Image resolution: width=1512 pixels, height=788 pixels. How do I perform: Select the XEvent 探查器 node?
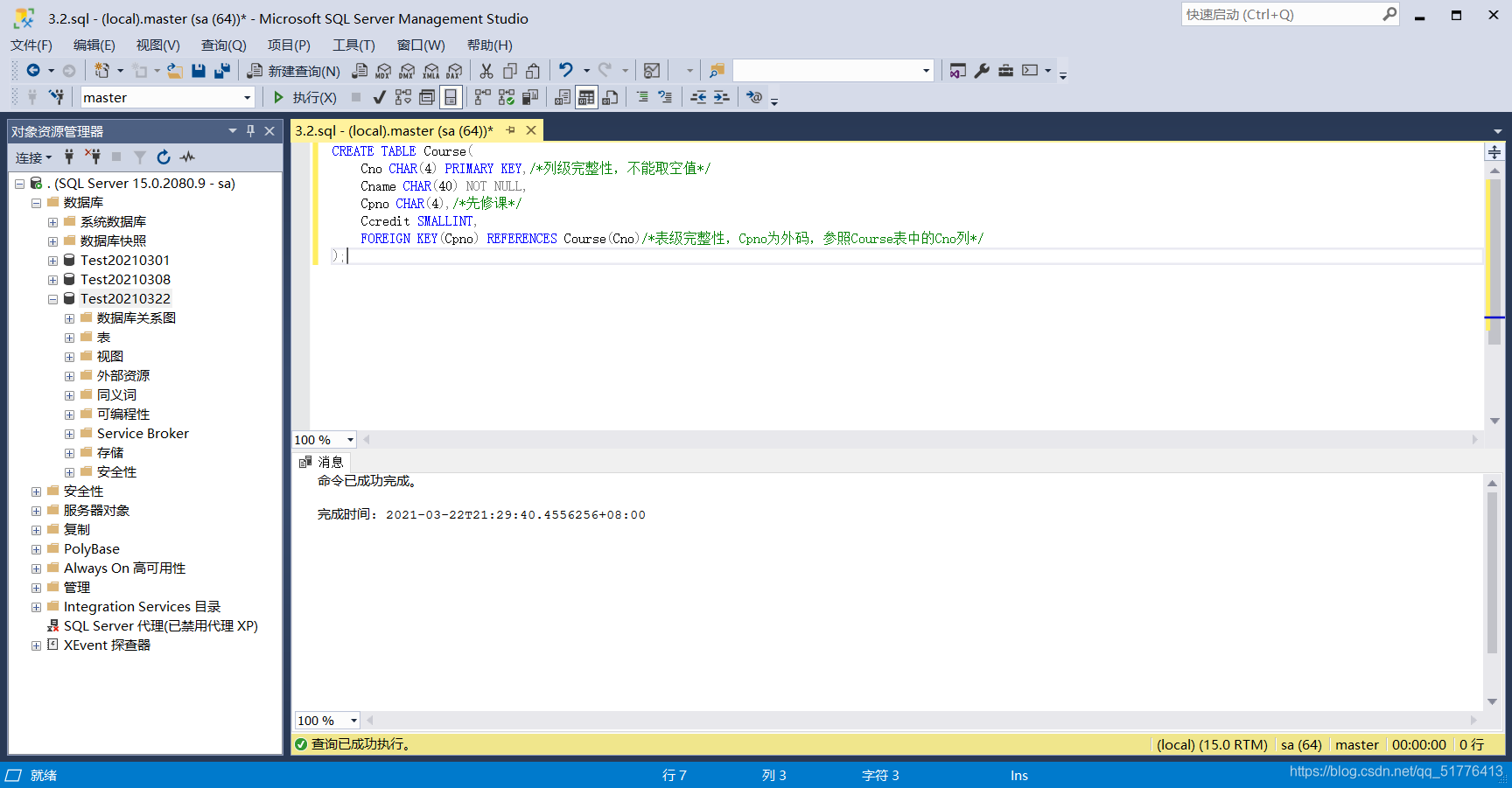[107, 645]
